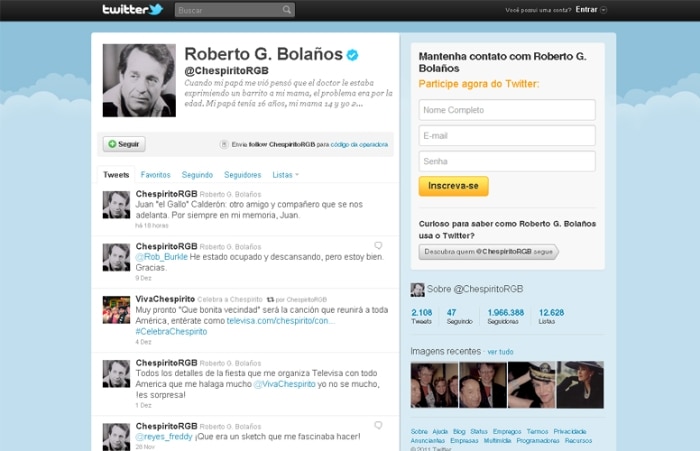This screenshot has width=700, height=451.
Task: Open the Anunciantes footer link
Action: [x=428, y=441]
